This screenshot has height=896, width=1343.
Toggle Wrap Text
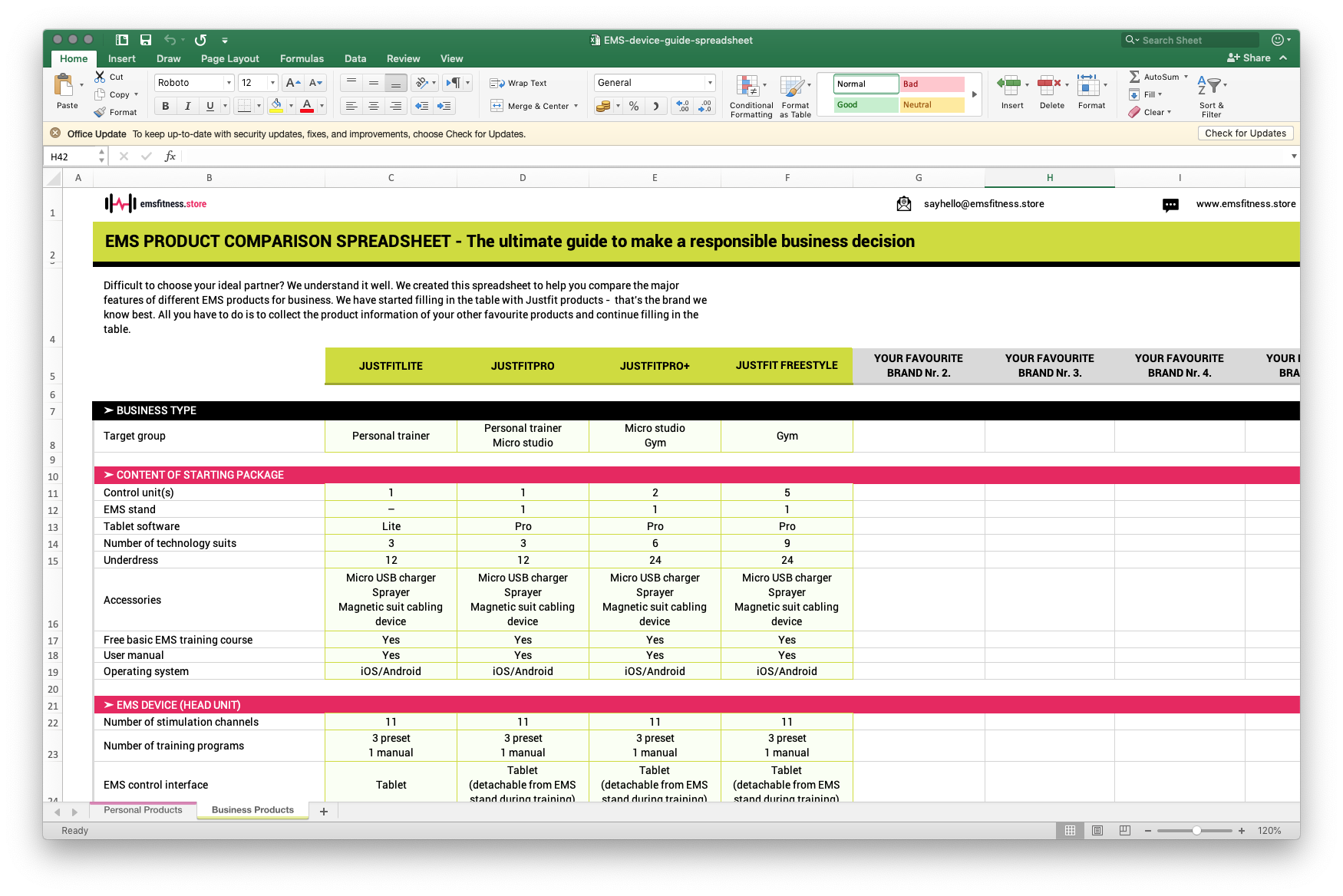click(519, 83)
